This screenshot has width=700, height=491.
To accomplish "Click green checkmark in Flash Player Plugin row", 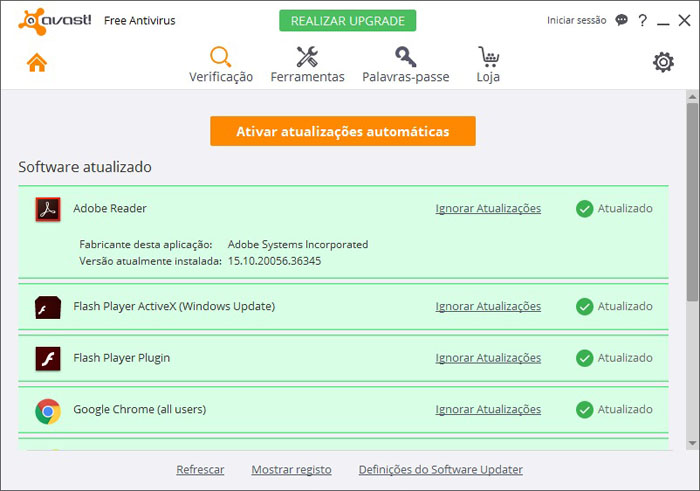I will [x=584, y=358].
